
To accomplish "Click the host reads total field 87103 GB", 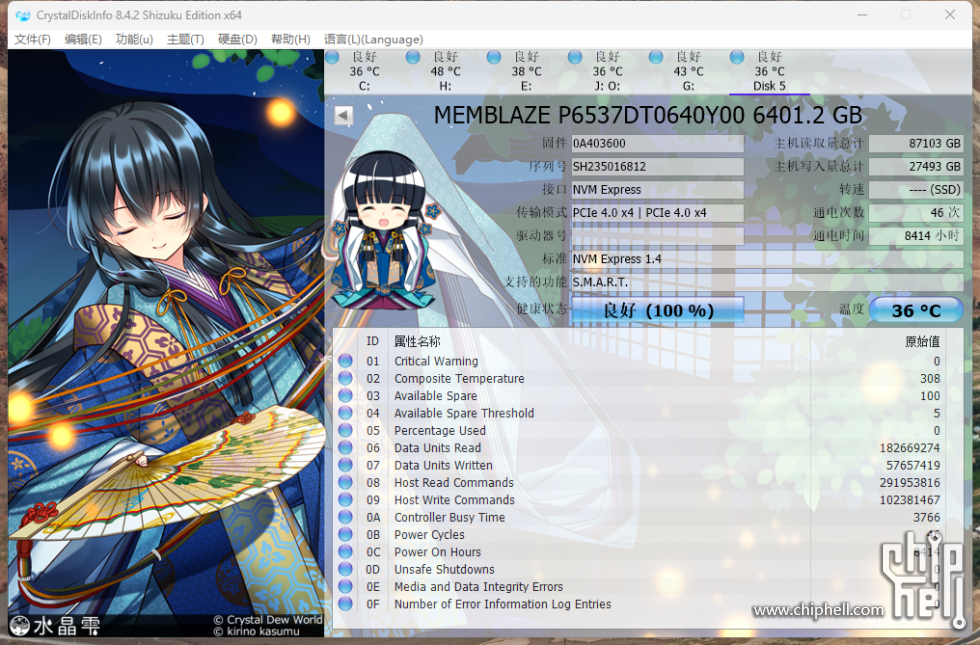I will (x=916, y=143).
